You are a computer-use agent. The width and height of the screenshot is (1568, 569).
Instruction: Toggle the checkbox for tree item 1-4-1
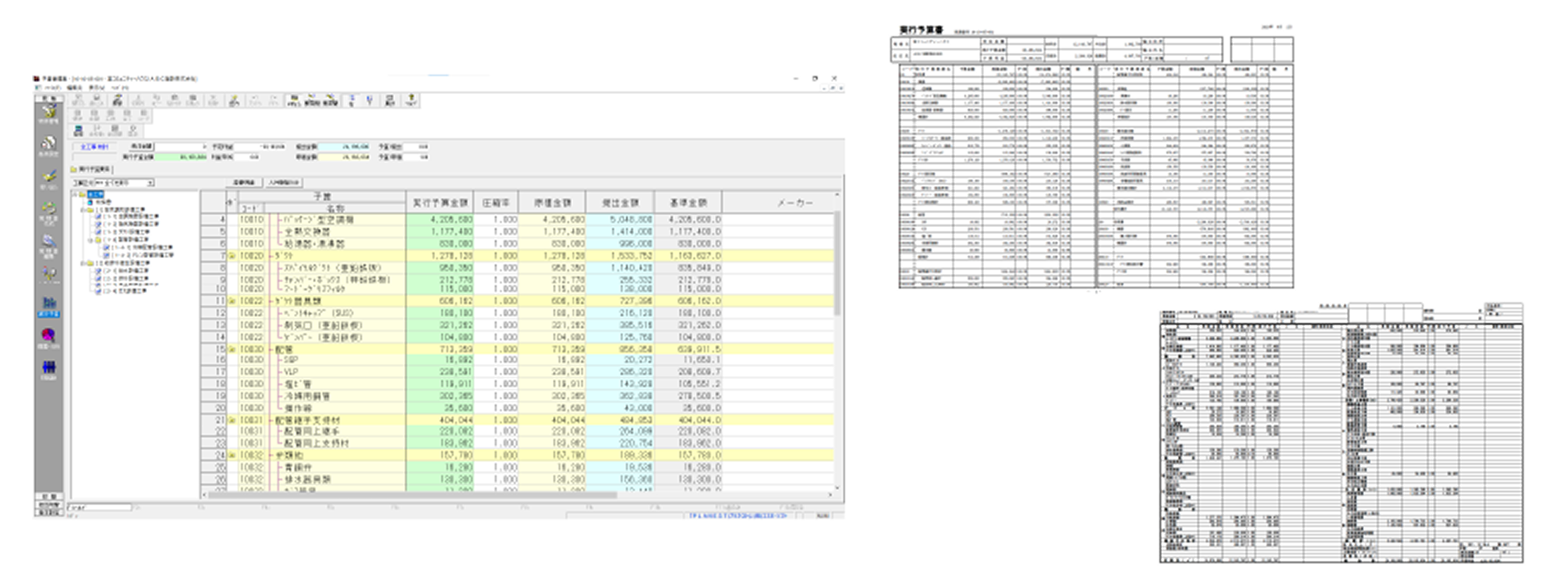107,248
